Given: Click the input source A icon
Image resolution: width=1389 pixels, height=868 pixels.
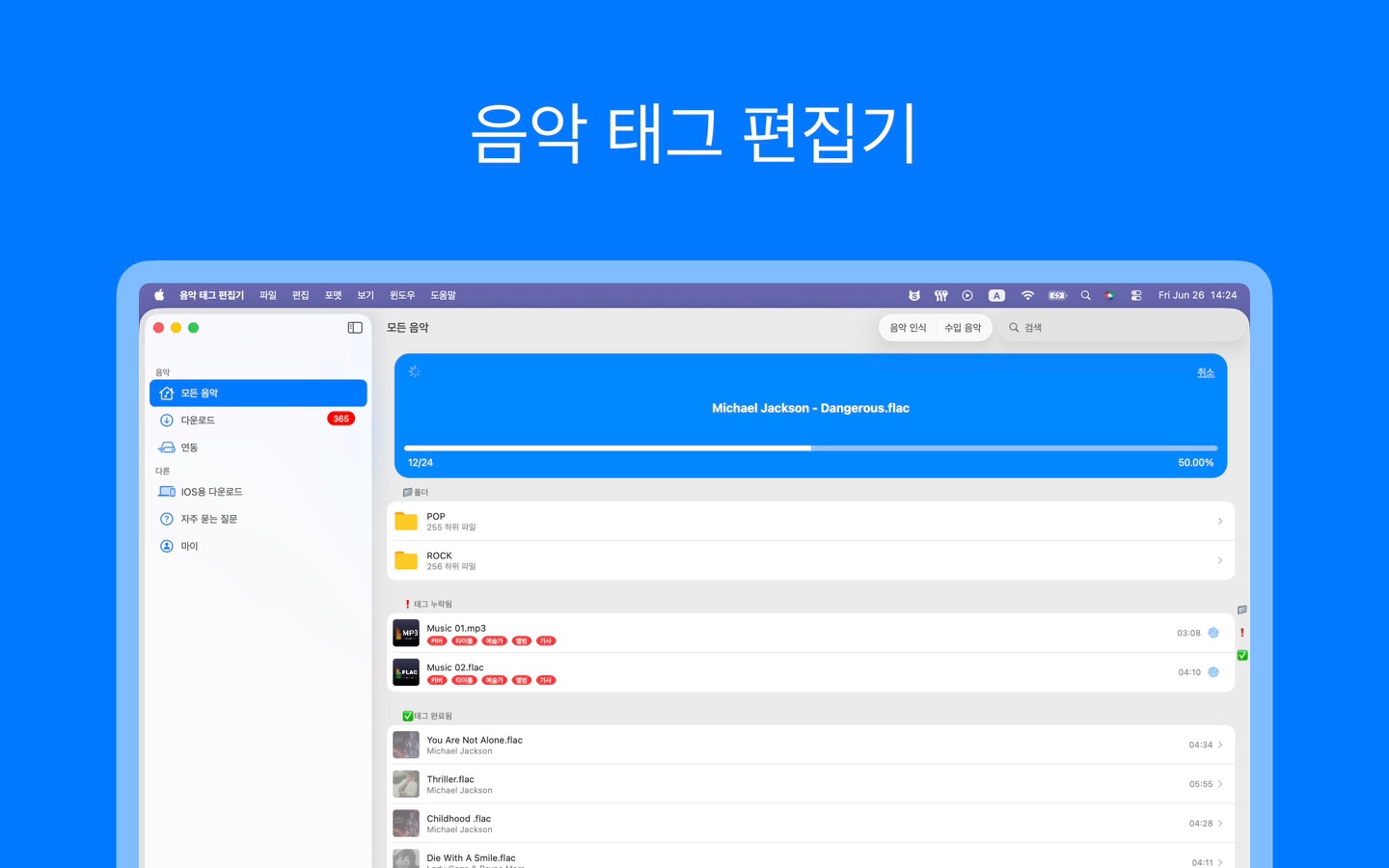Looking at the screenshot, I should tap(997, 296).
